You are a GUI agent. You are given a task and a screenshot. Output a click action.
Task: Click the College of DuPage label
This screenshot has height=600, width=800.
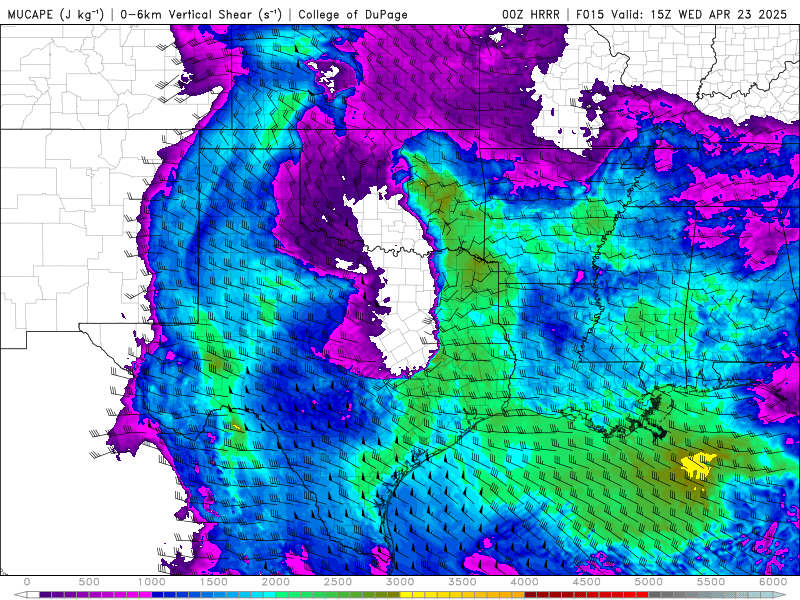[x=353, y=15]
